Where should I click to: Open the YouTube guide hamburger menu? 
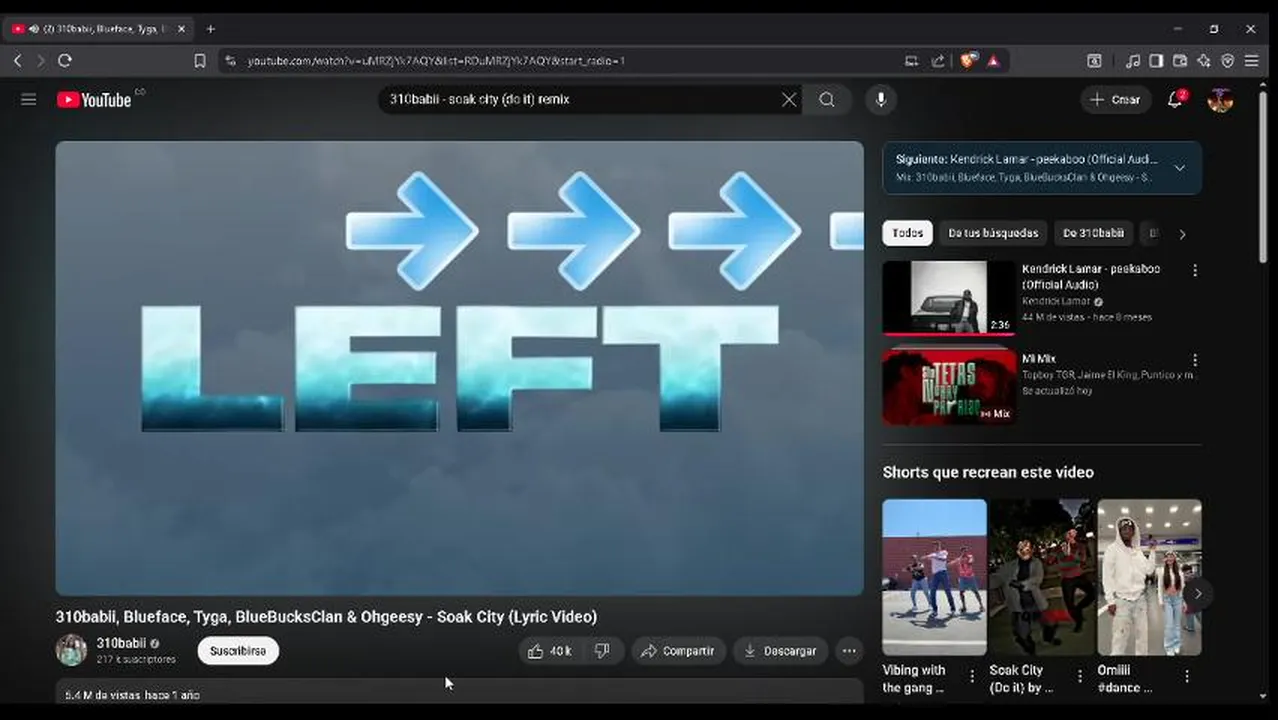pyautogui.click(x=29, y=99)
